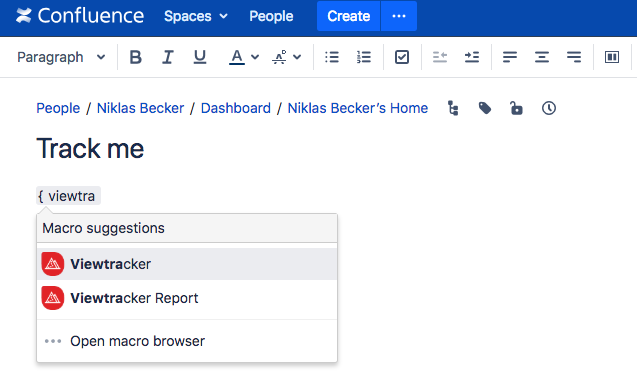Expand the text color picker arrow
Image resolution: width=637 pixels, height=384 pixels.
click(255, 57)
